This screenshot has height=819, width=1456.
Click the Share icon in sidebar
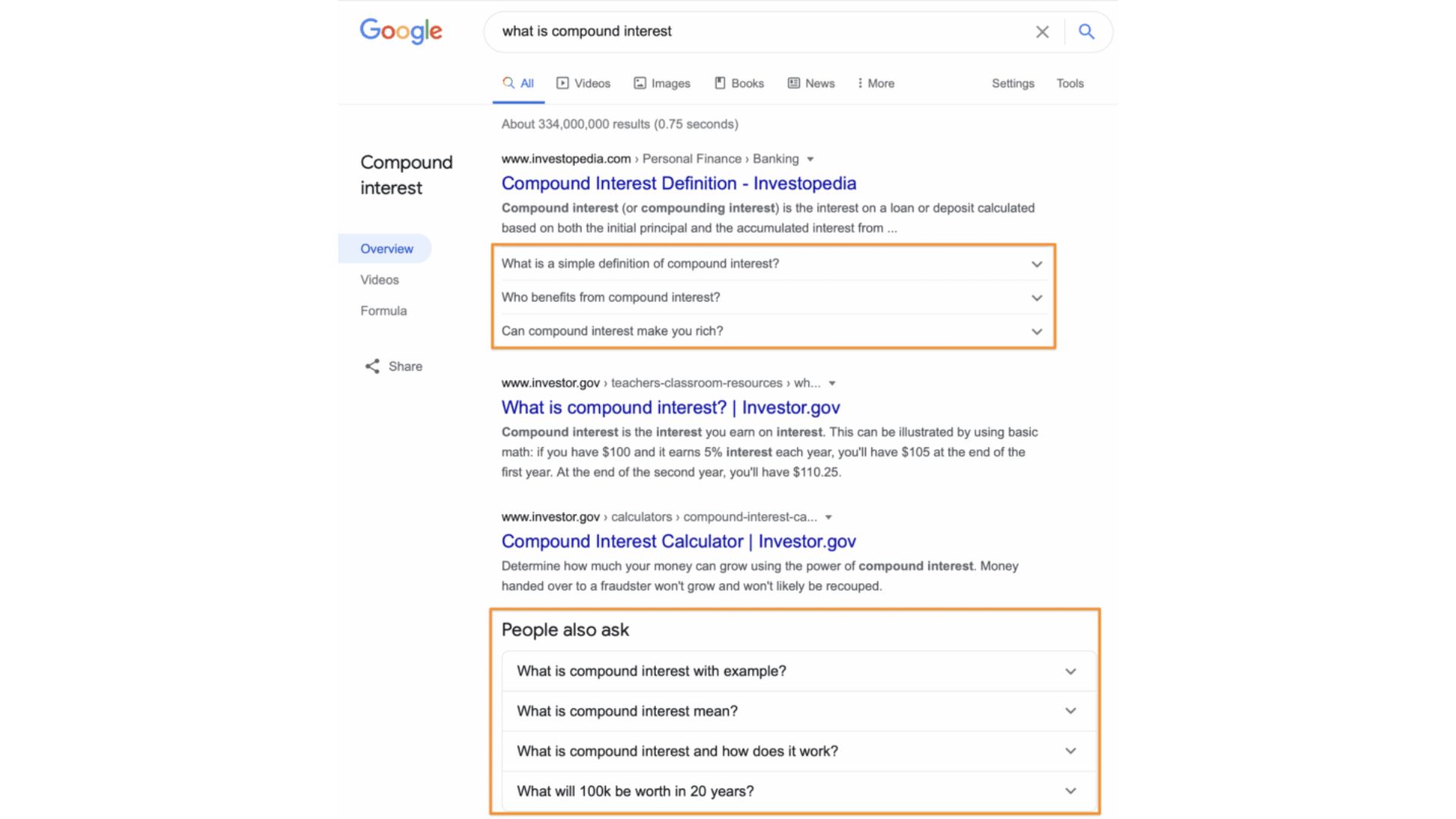pyautogui.click(x=372, y=366)
